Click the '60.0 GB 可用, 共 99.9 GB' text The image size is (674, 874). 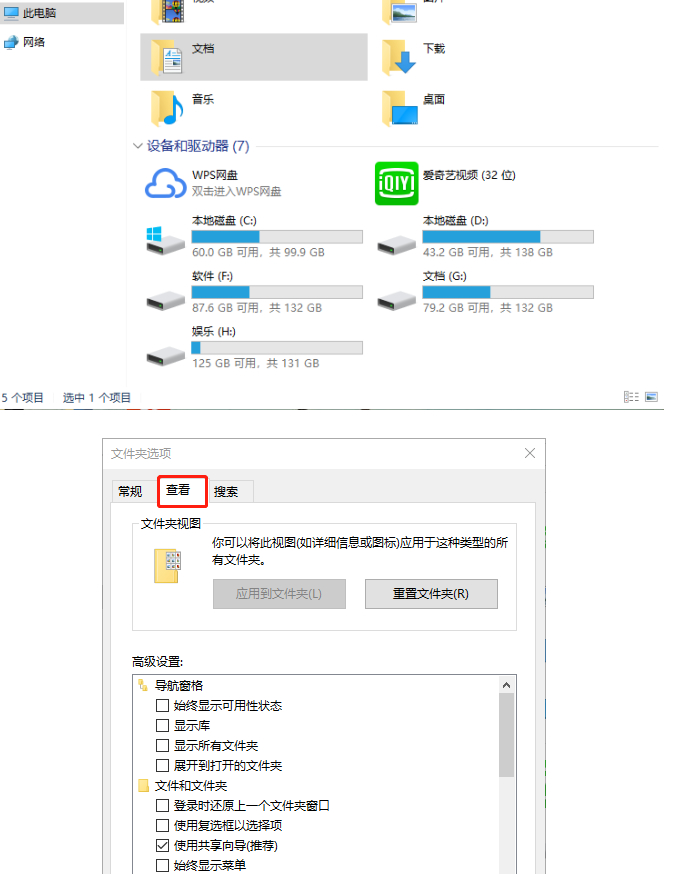tap(258, 253)
